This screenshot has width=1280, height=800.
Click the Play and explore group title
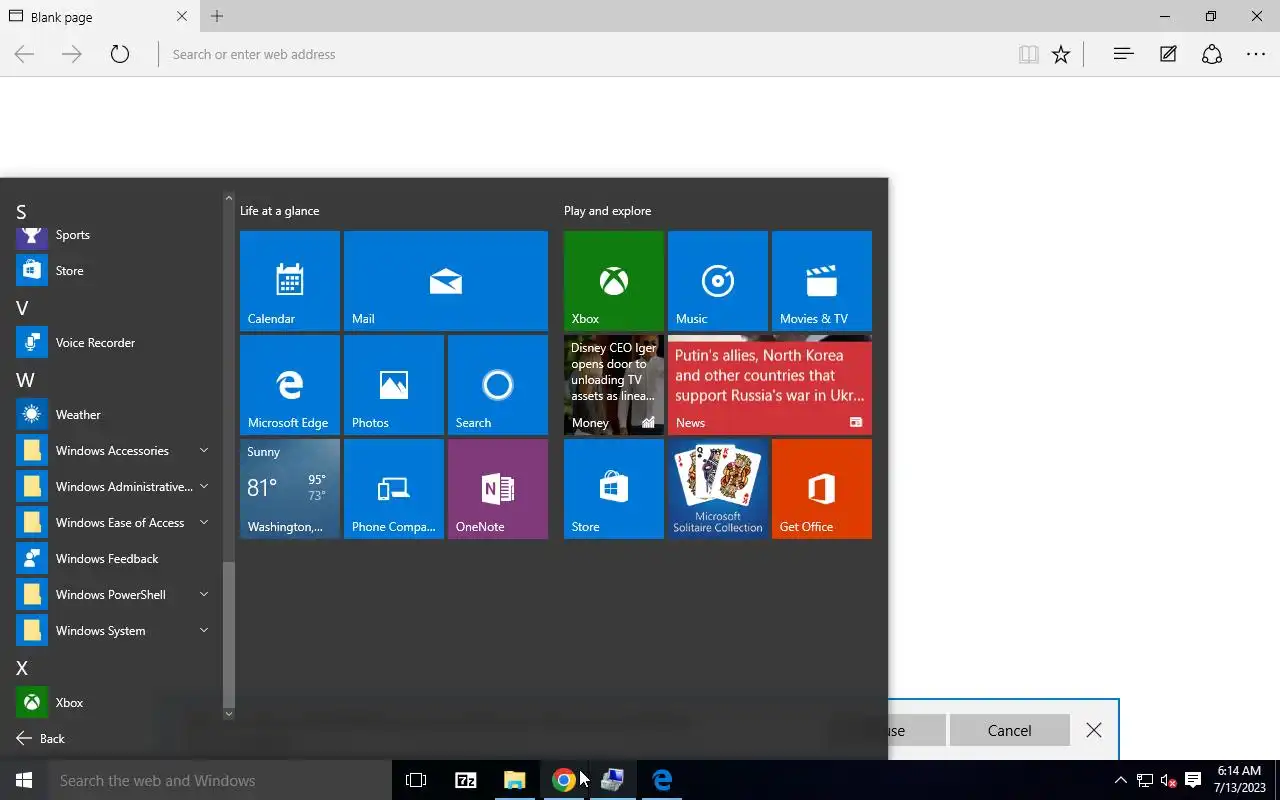click(607, 211)
